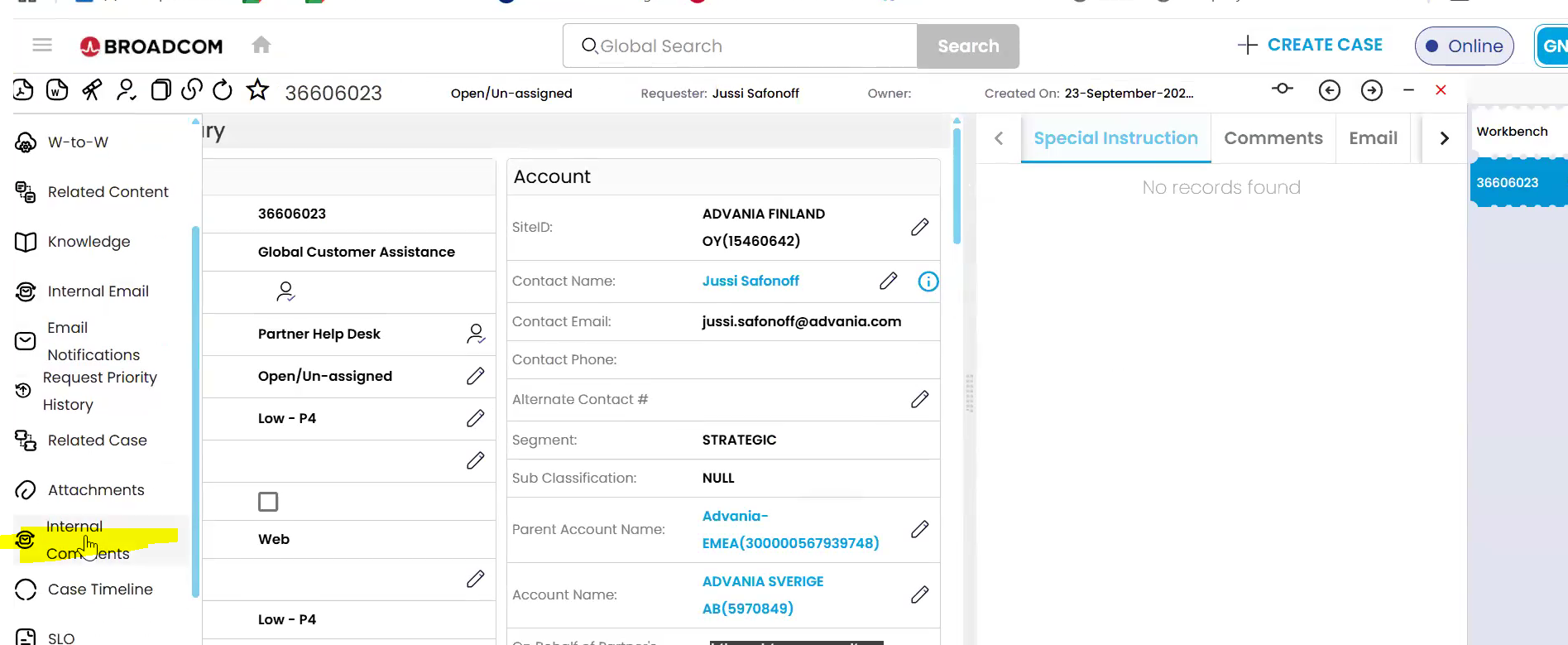Switch to the Email tab
Screen dimensions: 1568x645
pyautogui.click(x=1373, y=138)
